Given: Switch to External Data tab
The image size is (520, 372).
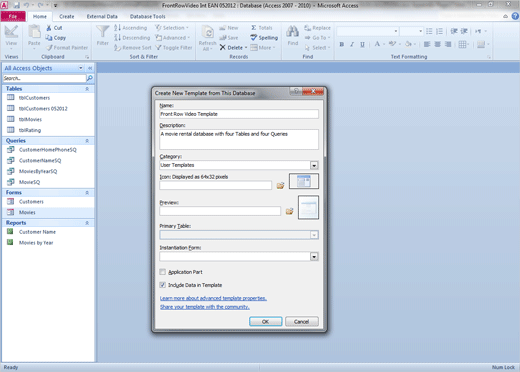Looking at the screenshot, I should point(102,16).
